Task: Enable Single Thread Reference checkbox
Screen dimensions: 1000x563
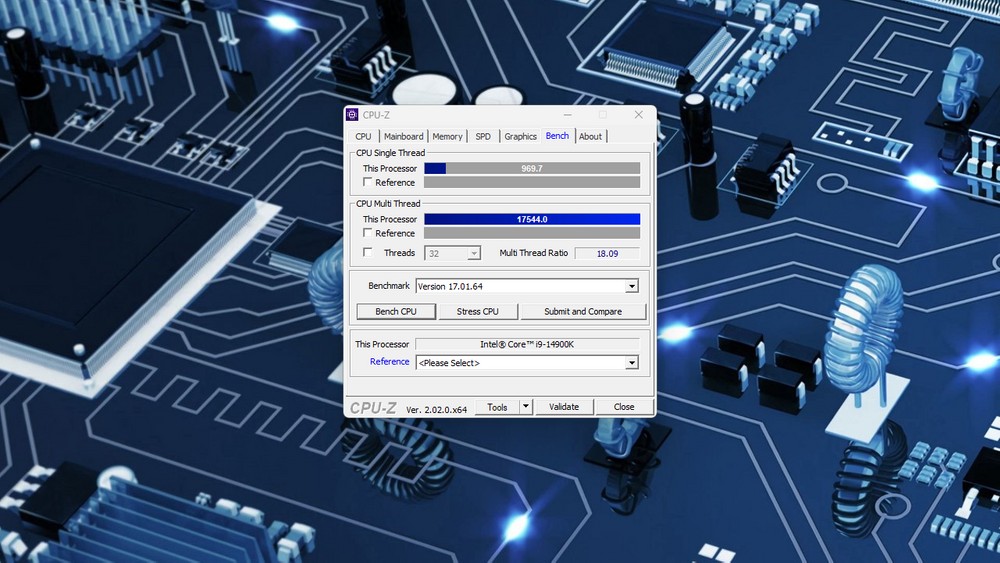Action: coord(367,182)
